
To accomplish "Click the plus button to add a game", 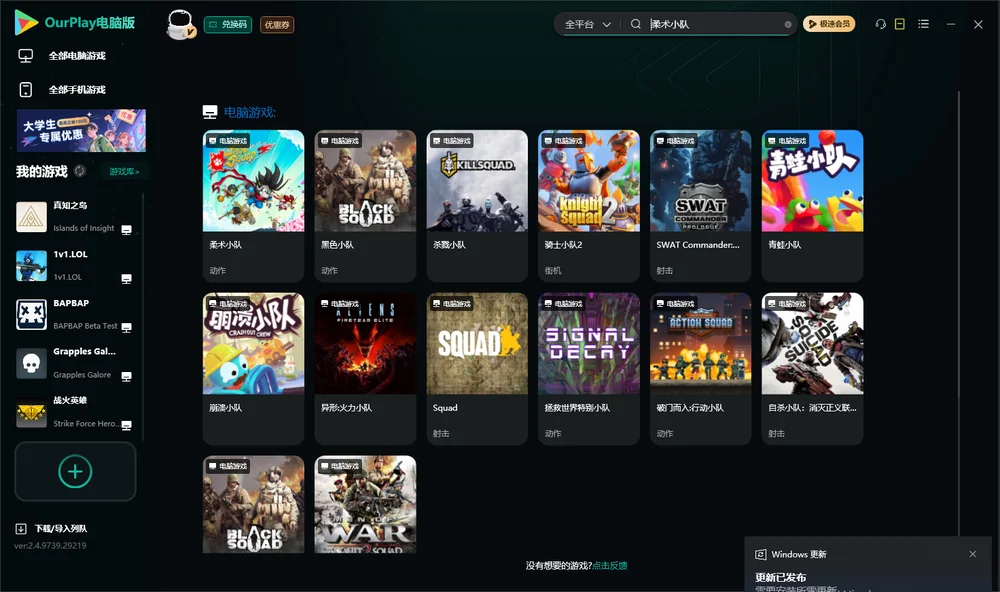I will pos(75,471).
